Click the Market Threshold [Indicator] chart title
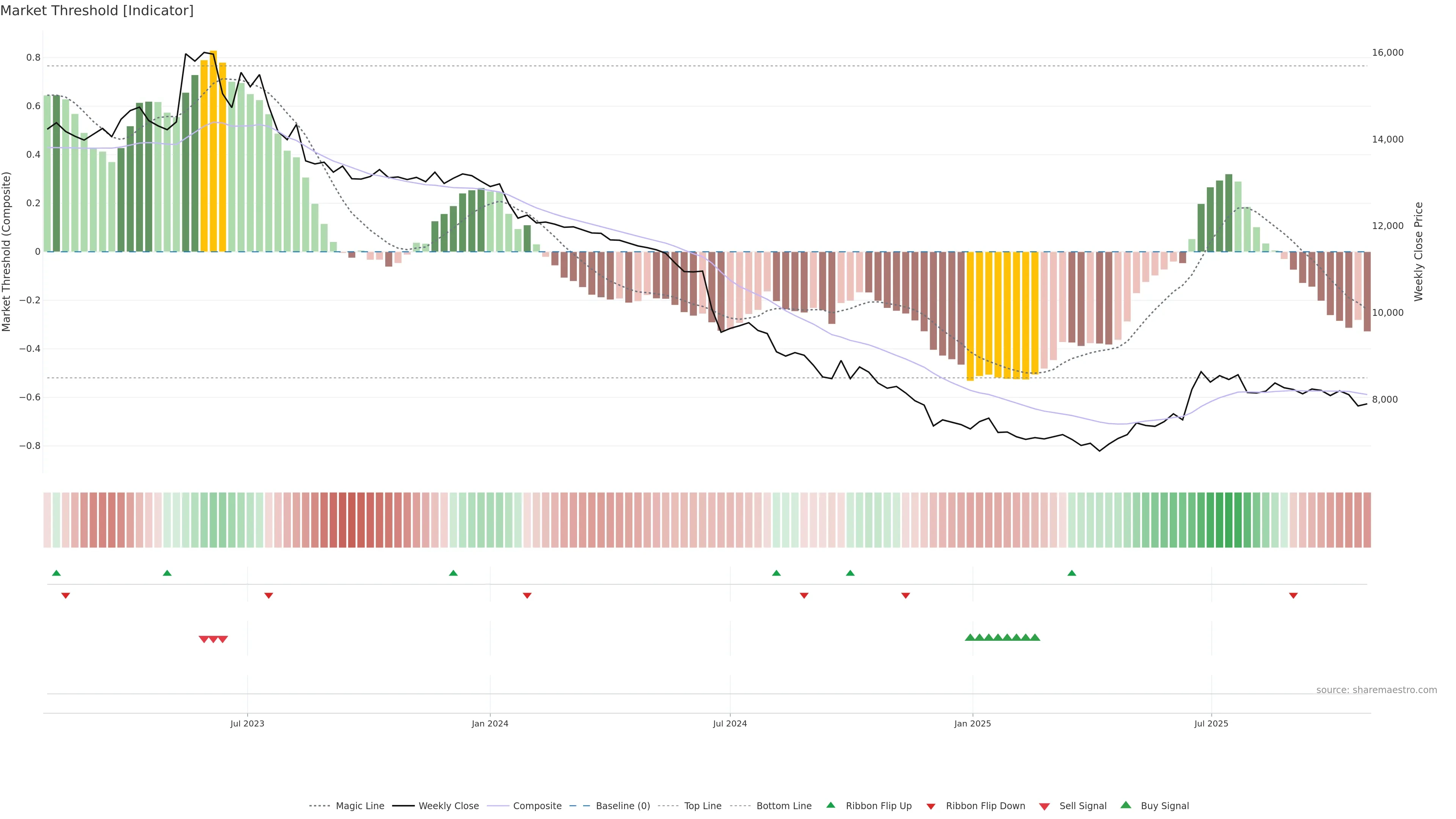The width and height of the screenshot is (1456, 819). pos(97,11)
